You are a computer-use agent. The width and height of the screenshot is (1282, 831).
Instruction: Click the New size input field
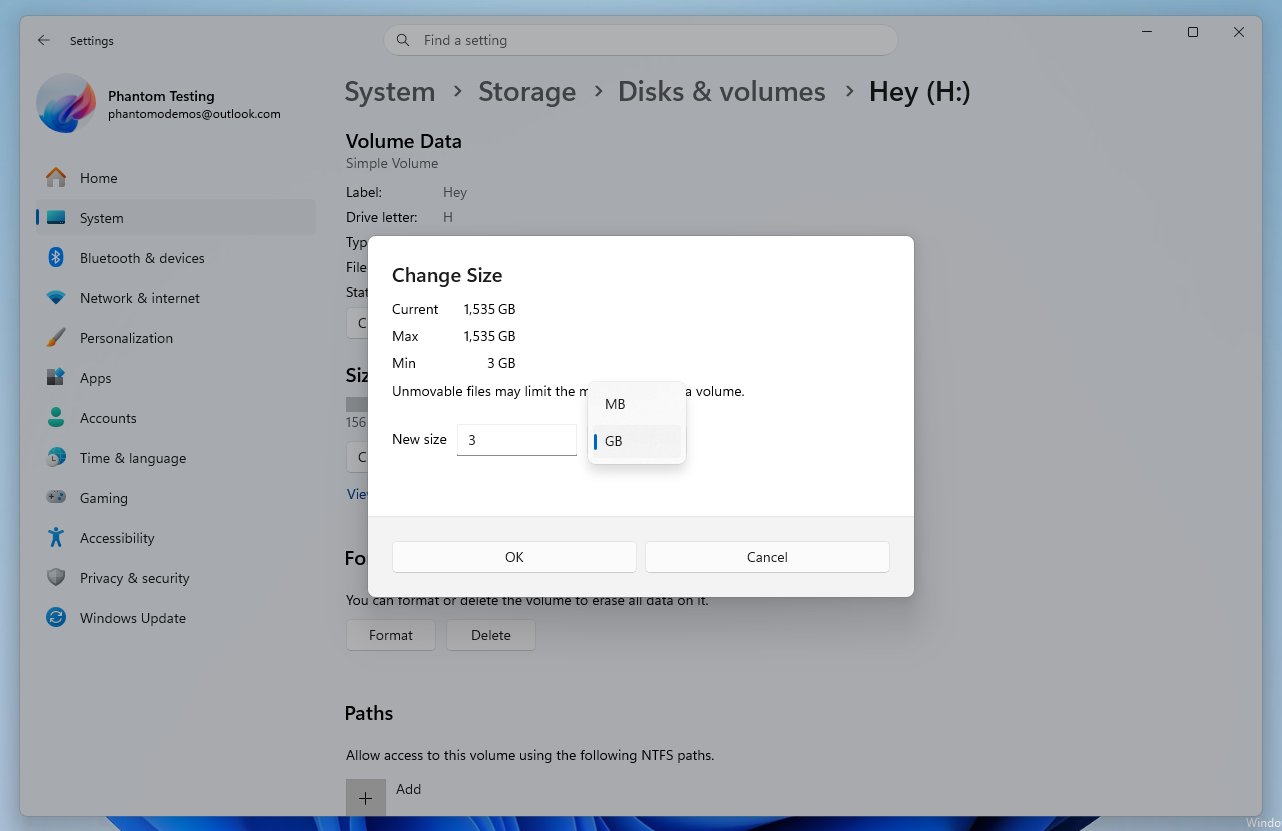(516, 440)
